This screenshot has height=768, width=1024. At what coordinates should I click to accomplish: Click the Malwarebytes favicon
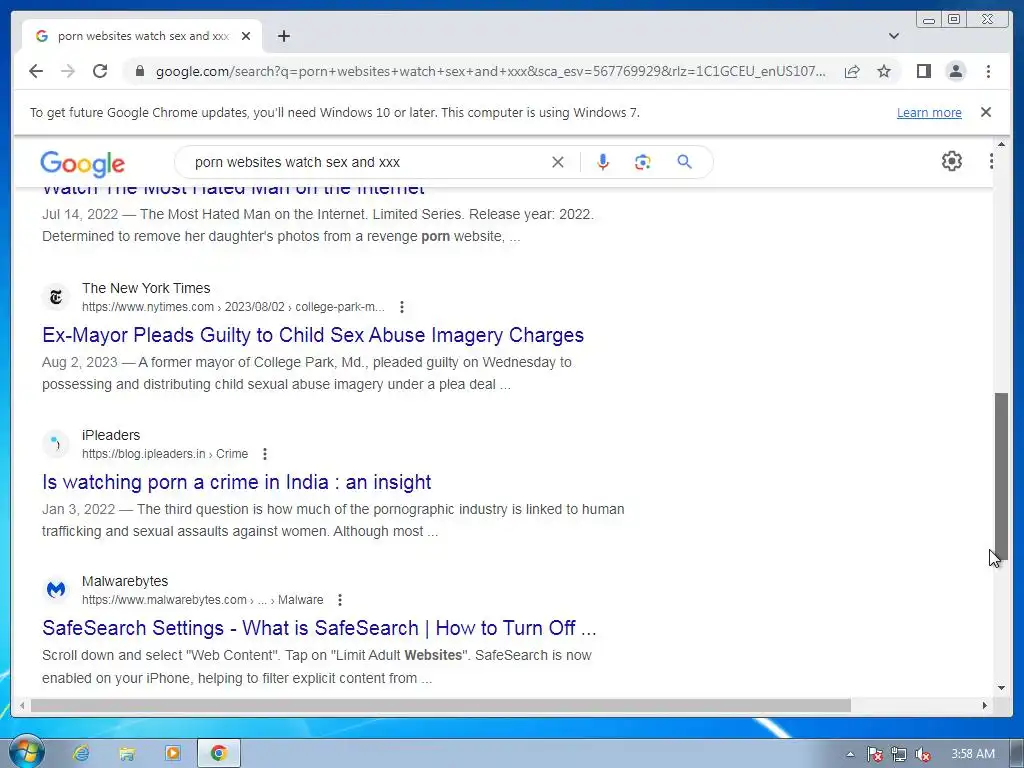pos(56,590)
